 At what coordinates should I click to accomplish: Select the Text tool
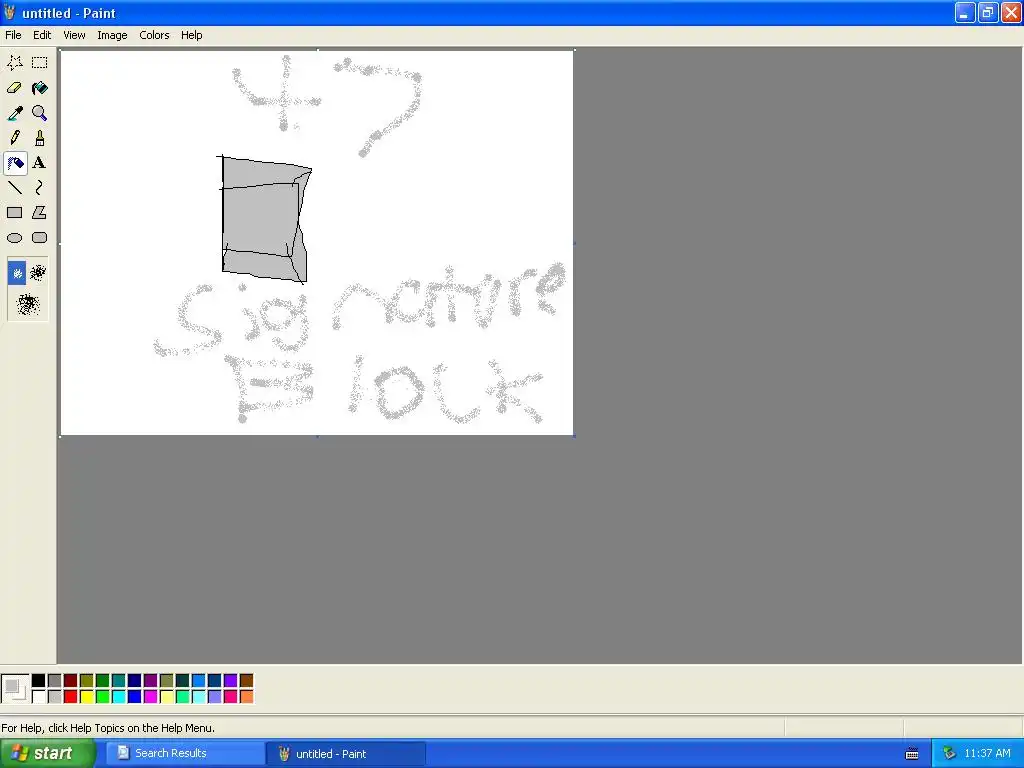(x=39, y=163)
